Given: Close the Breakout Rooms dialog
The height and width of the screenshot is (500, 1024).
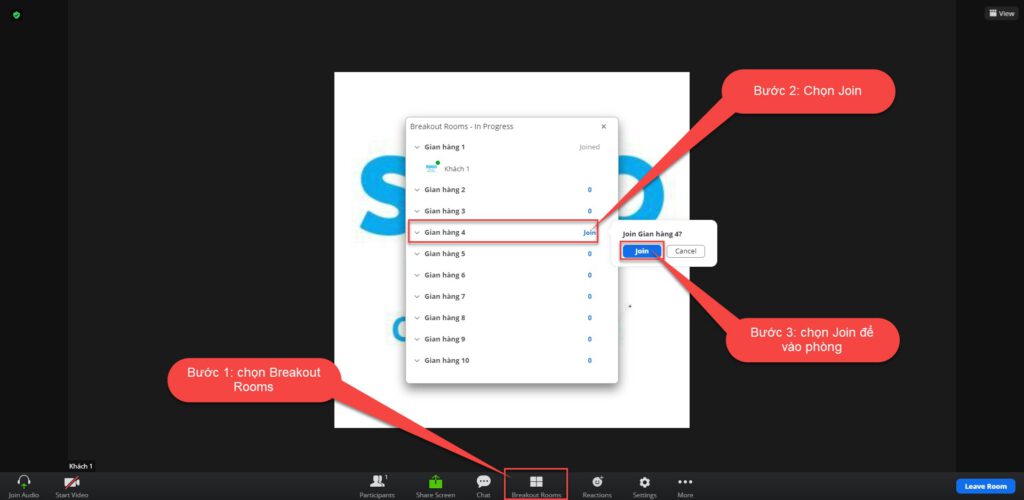Looking at the screenshot, I should click(603, 127).
